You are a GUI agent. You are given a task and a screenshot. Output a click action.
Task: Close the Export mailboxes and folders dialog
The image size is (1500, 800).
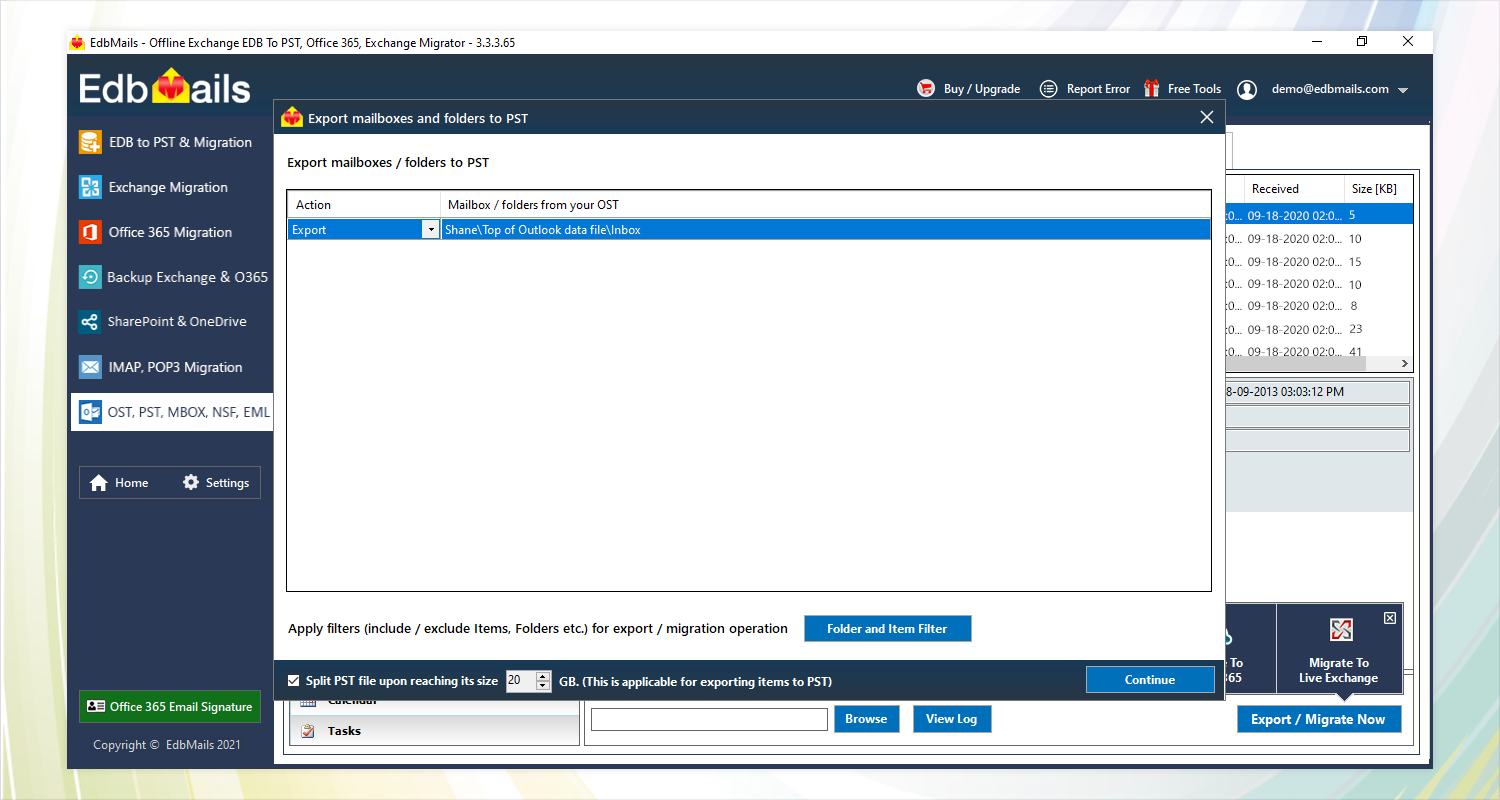[1206, 117]
